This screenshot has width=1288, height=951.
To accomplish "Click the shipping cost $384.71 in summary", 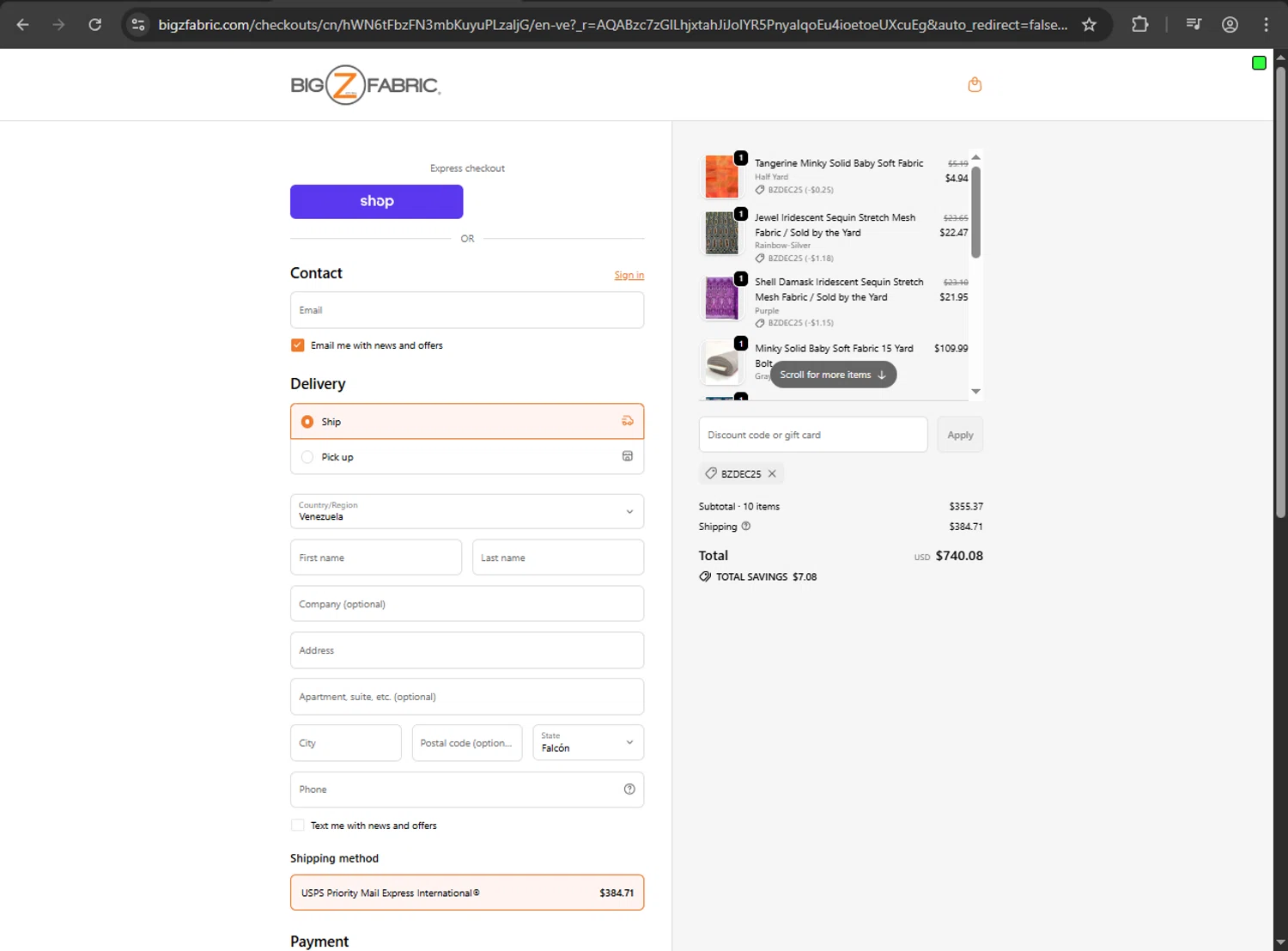I will point(966,527).
